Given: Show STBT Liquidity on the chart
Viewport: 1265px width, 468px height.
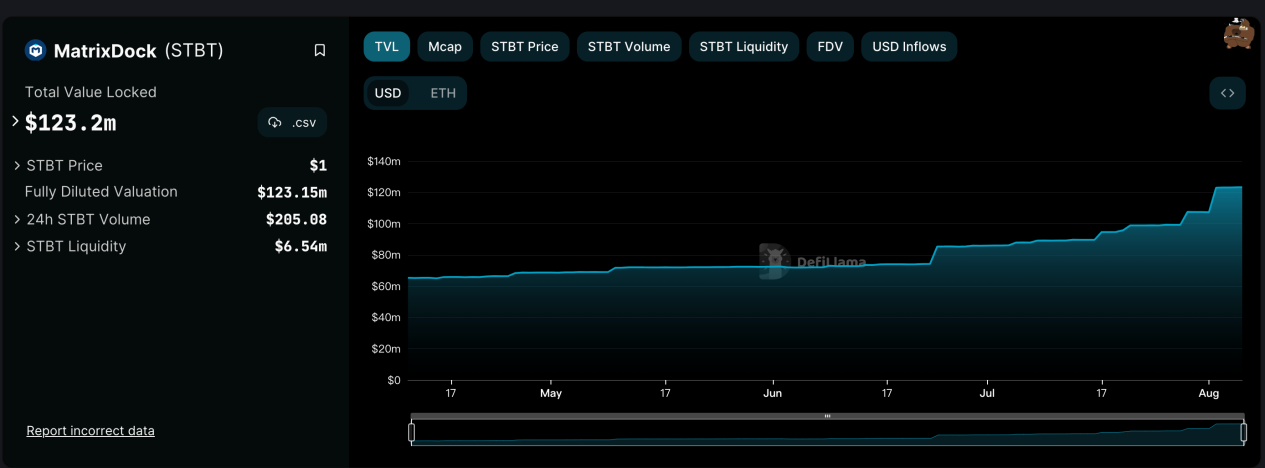Looking at the screenshot, I should pyautogui.click(x=744, y=46).
